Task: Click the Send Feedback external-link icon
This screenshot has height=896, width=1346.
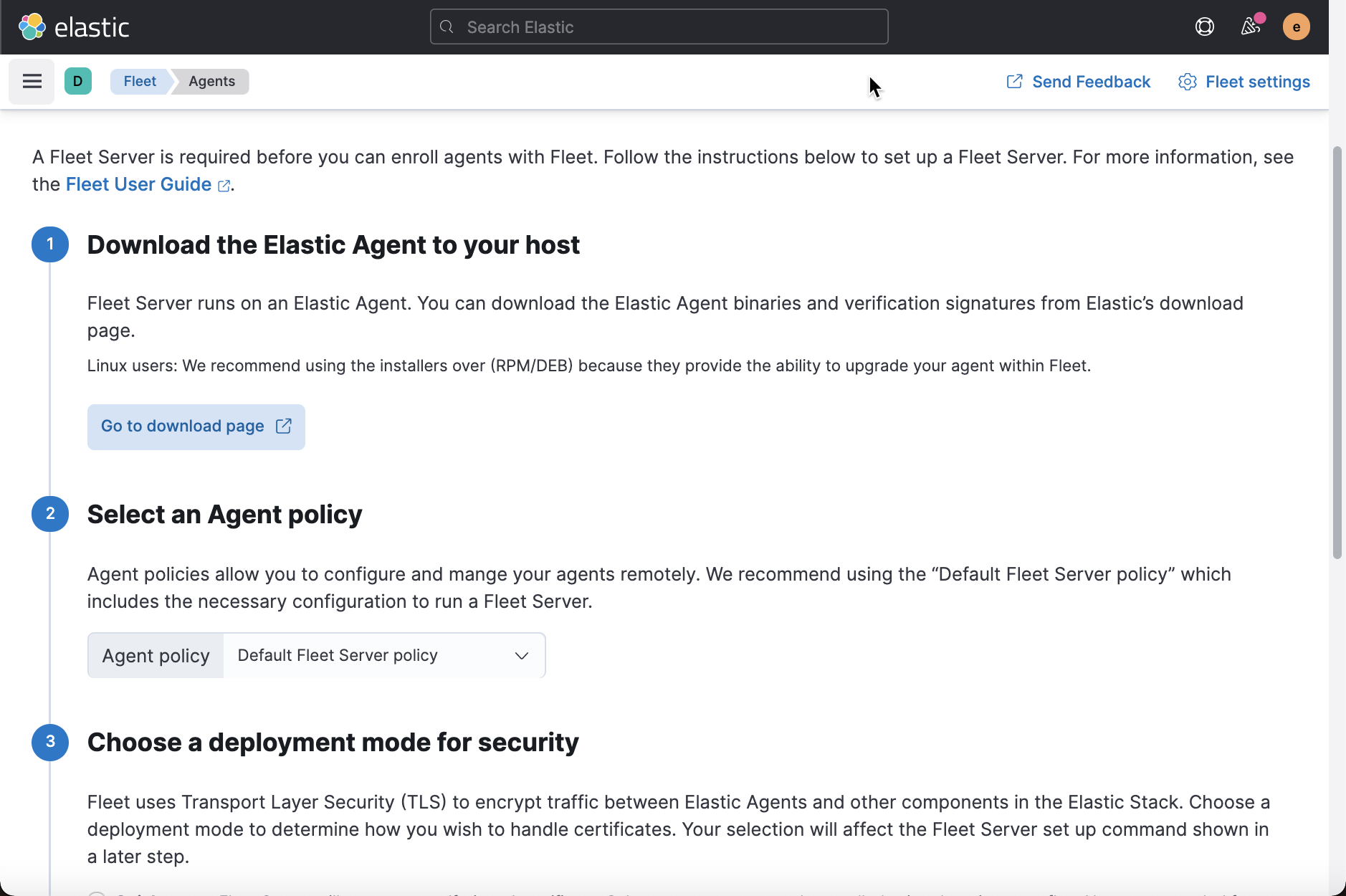Action: [x=1016, y=81]
